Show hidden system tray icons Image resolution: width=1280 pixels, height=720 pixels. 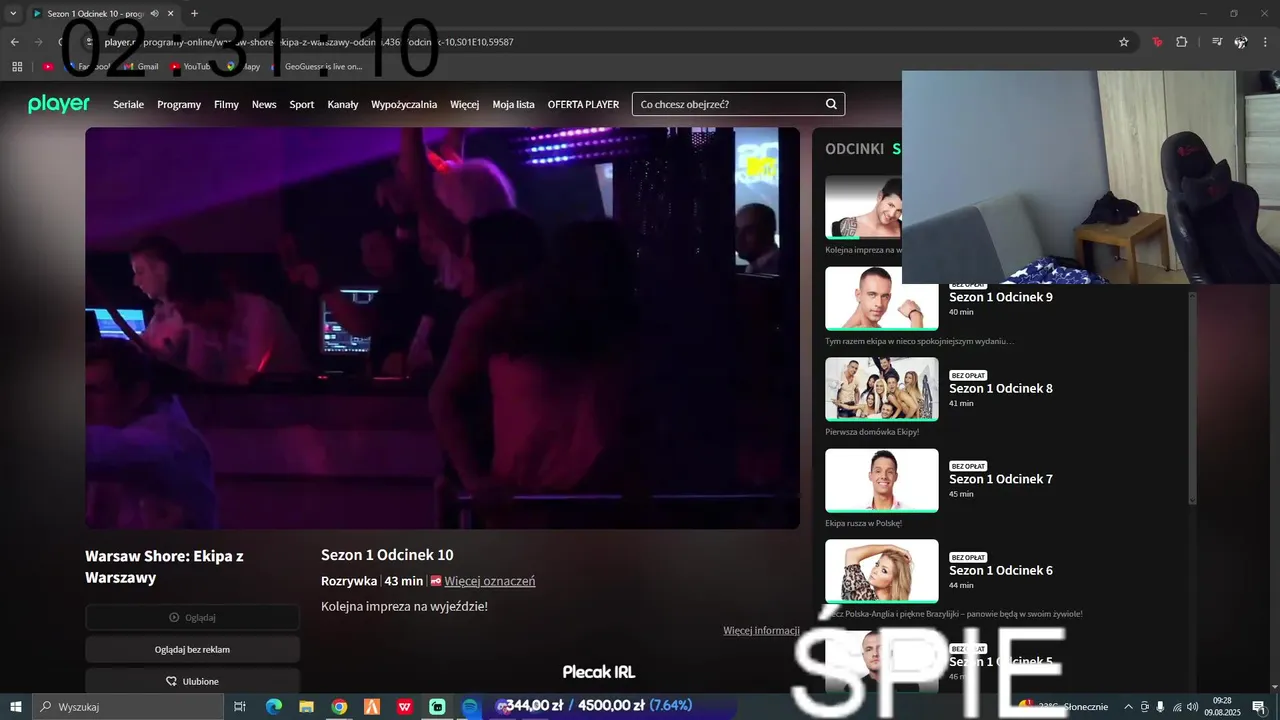1129,707
